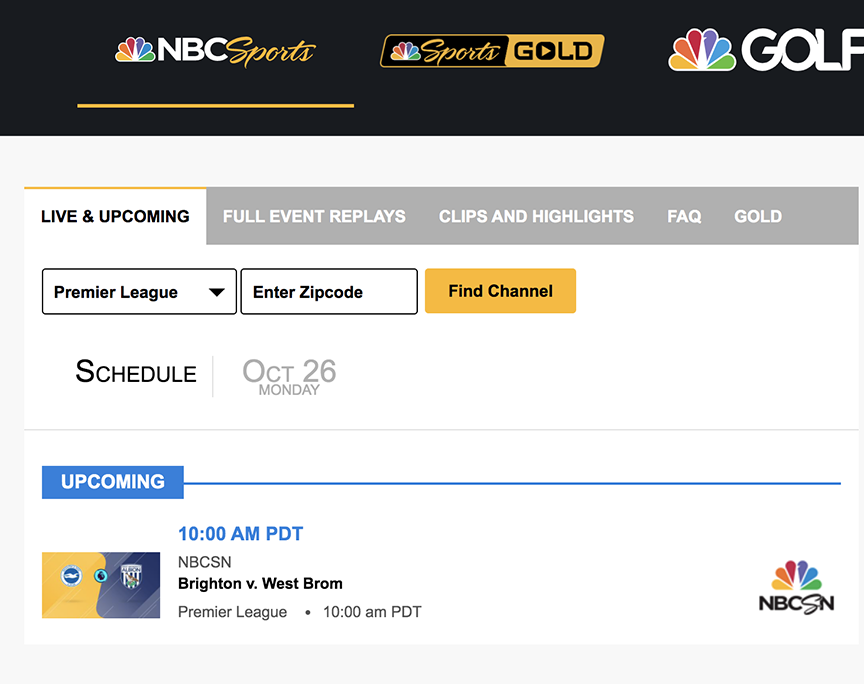Image resolution: width=864 pixels, height=684 pixels.
Task: Click the NBCSN channel text label
Action: [x=204, y=562]
